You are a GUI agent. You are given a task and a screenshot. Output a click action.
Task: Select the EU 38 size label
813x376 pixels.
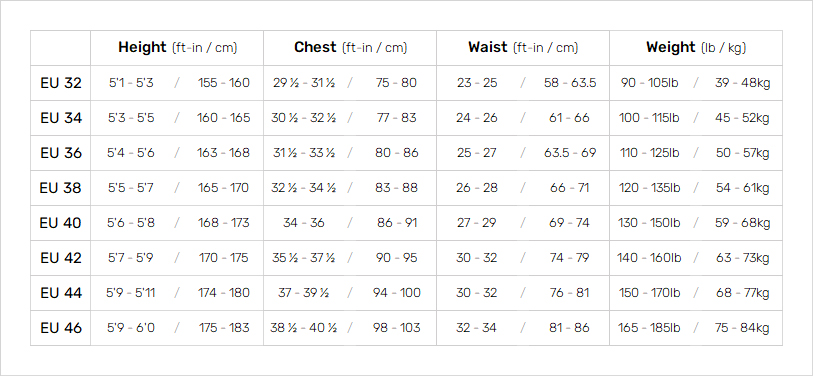[61, 188]
